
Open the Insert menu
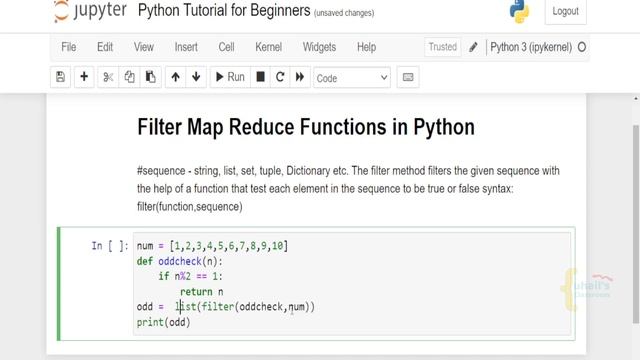point(186,47)
